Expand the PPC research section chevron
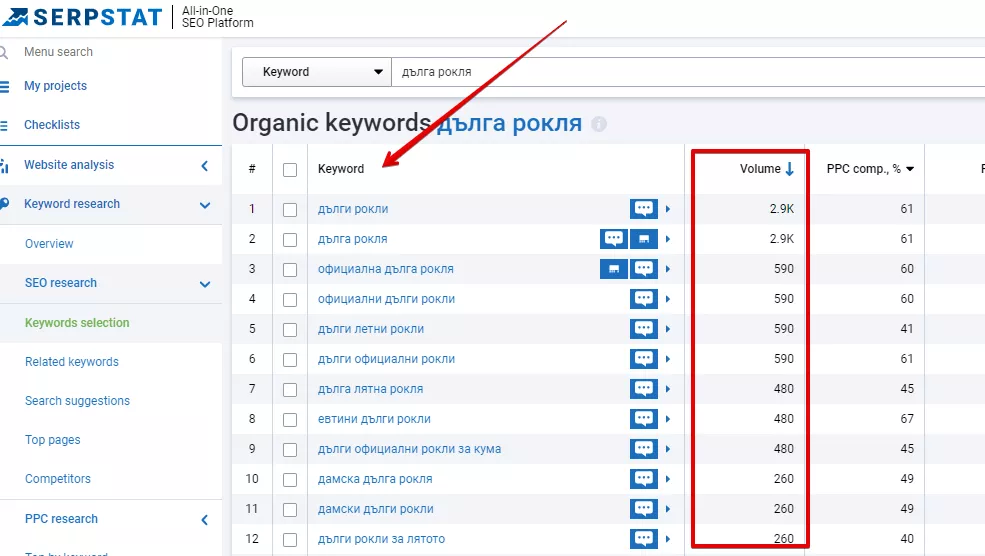The height and width of the screenshot is (556, 985). click(x=204, y=520)
